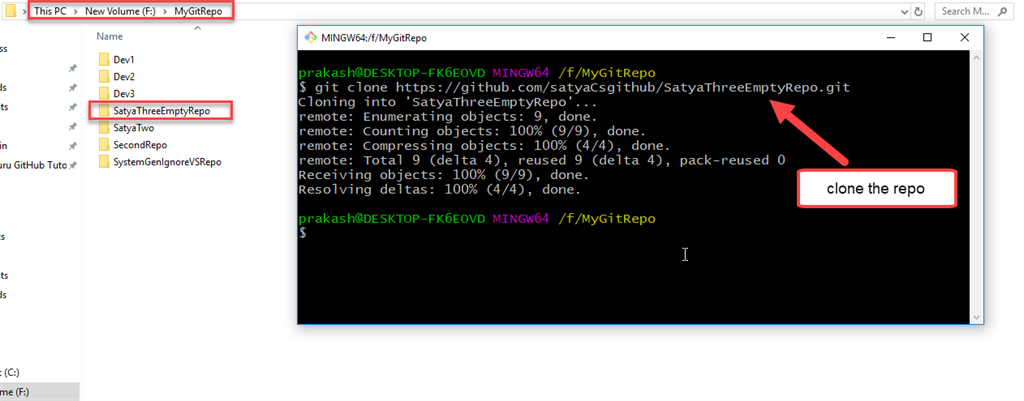
Task: Select Dev3 folder name
Action: click(124, 93)
